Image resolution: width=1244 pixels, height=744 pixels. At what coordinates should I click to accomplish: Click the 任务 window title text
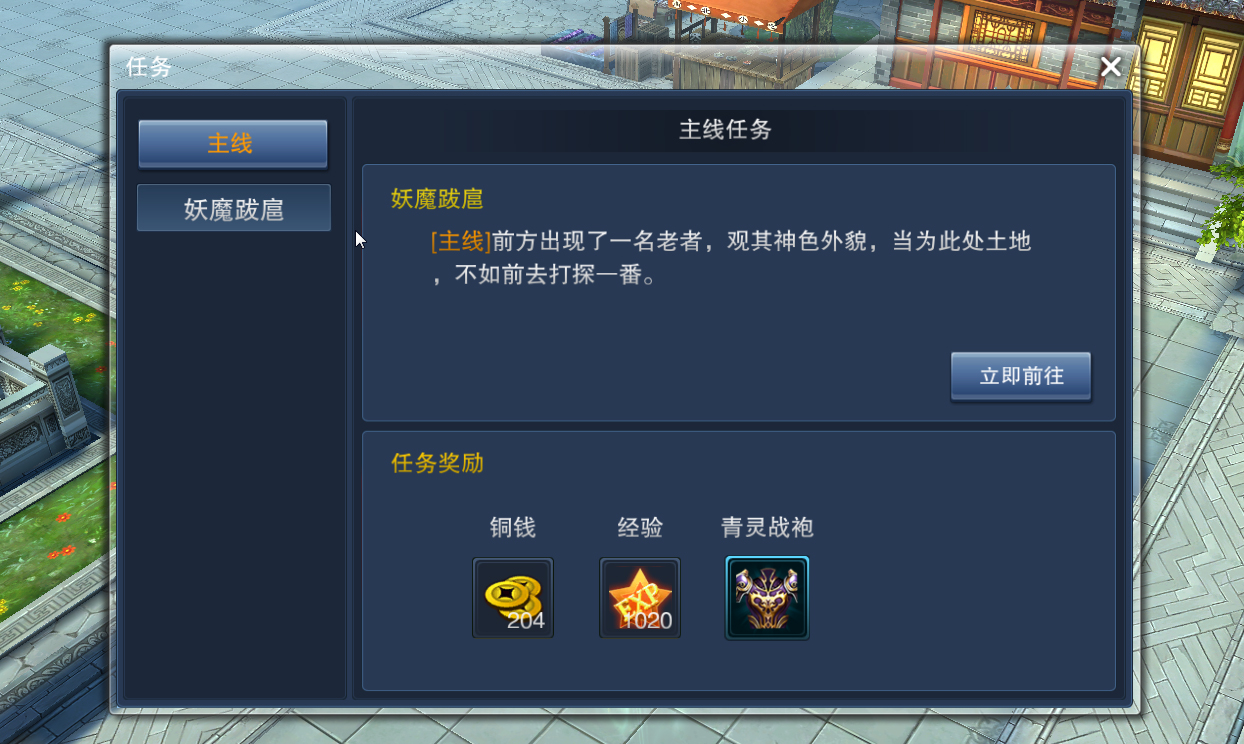tap(149, 67)
